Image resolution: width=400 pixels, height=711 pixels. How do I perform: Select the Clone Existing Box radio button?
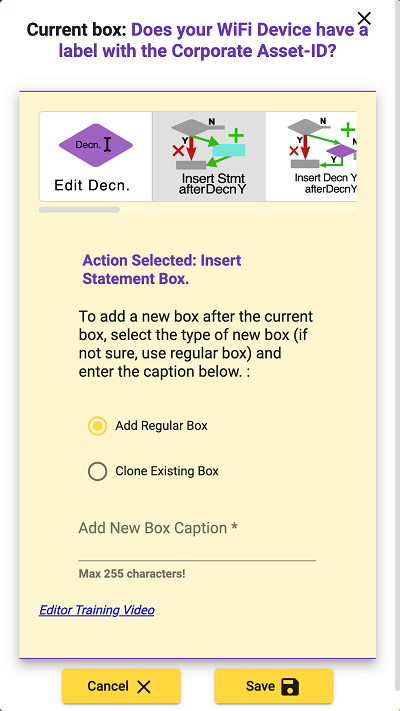point(98,471)
